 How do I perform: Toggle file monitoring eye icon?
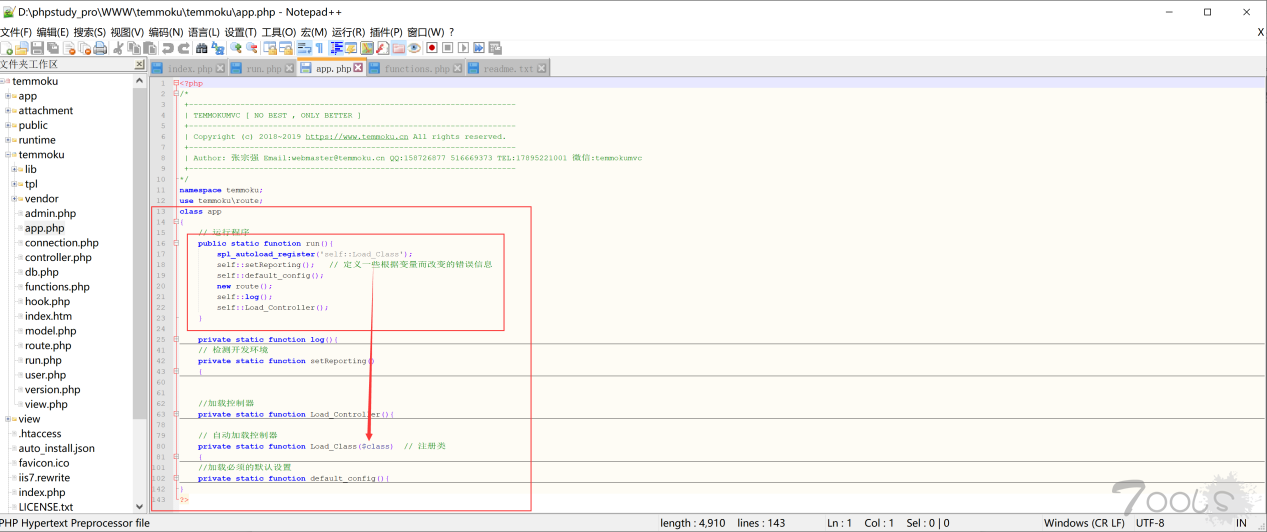pos(414,48)
